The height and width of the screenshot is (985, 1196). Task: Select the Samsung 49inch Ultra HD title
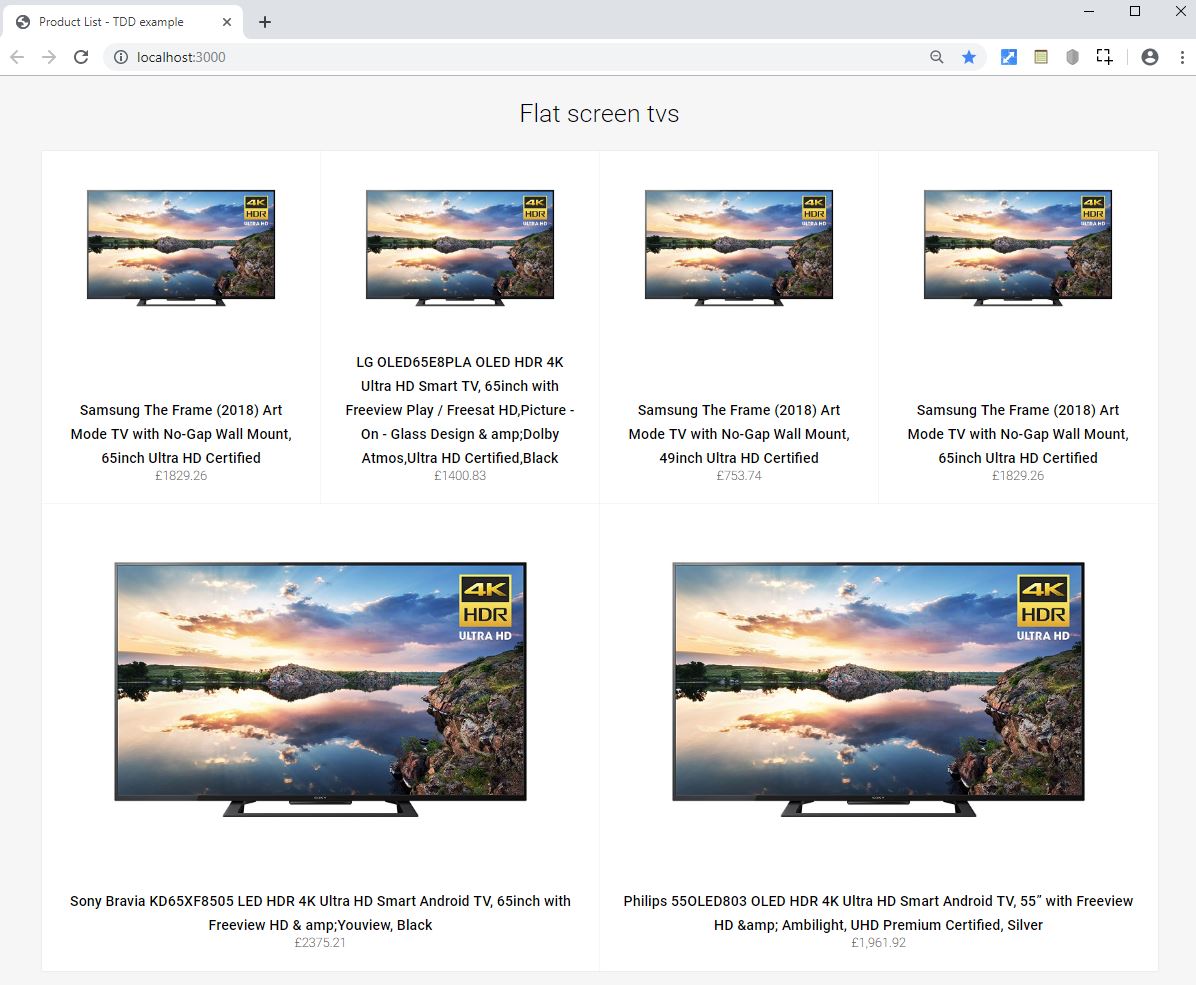click(x=739, y=433)
